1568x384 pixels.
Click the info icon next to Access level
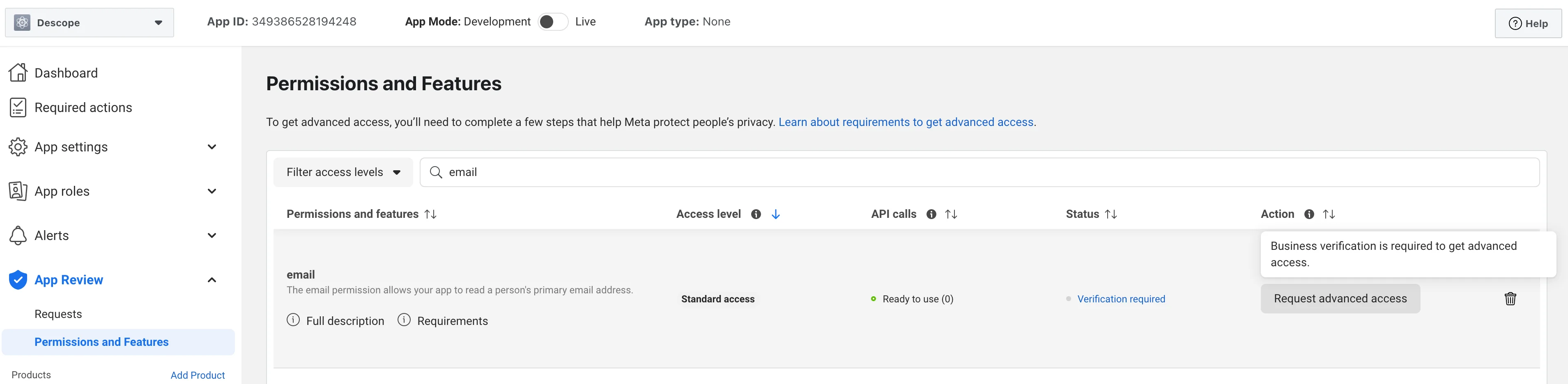click(x=756, y=214)
